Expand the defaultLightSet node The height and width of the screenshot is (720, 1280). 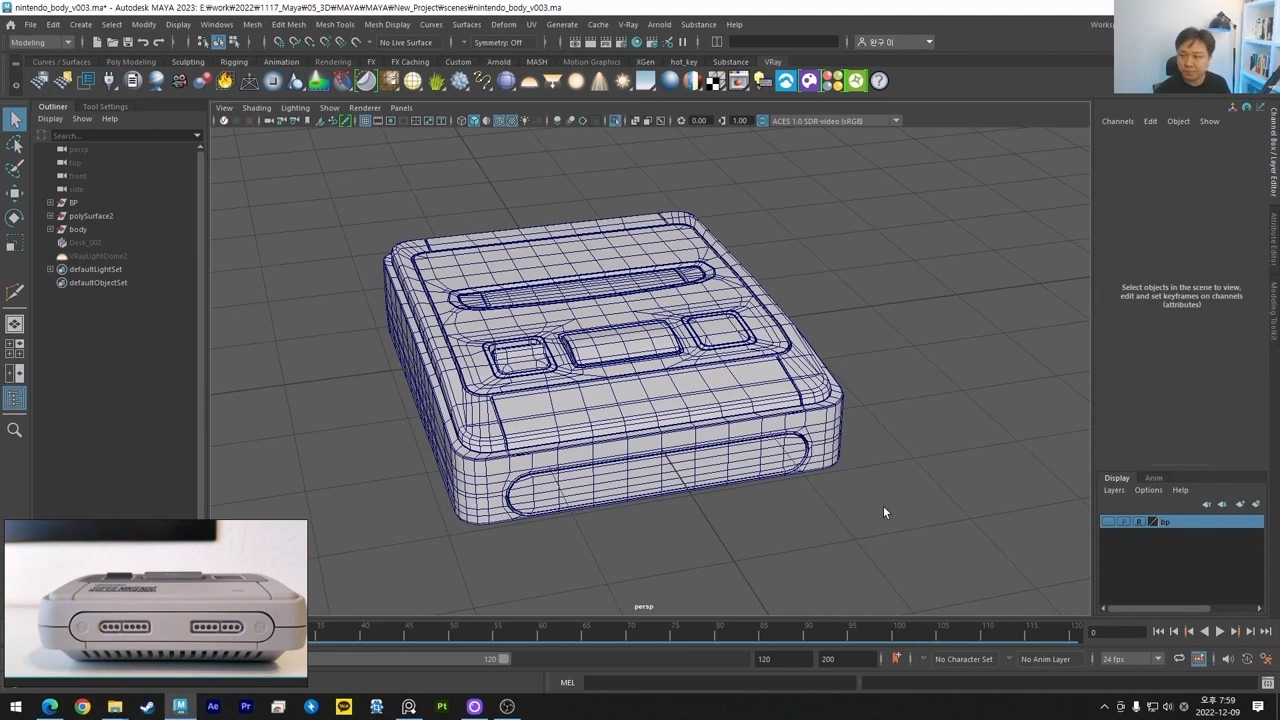tap(50, 269)
